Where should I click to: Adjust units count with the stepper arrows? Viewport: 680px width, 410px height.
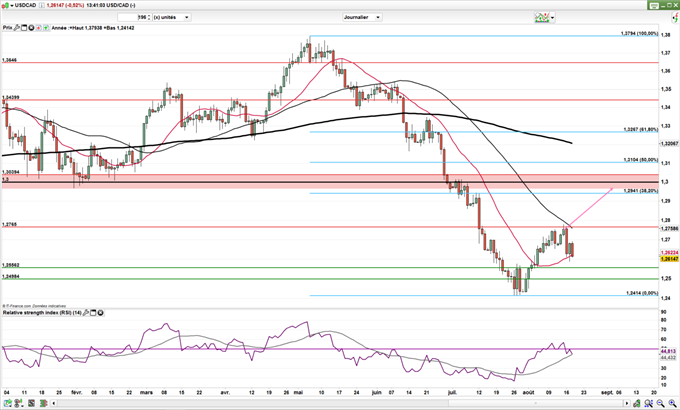click(x=149, y=17)
